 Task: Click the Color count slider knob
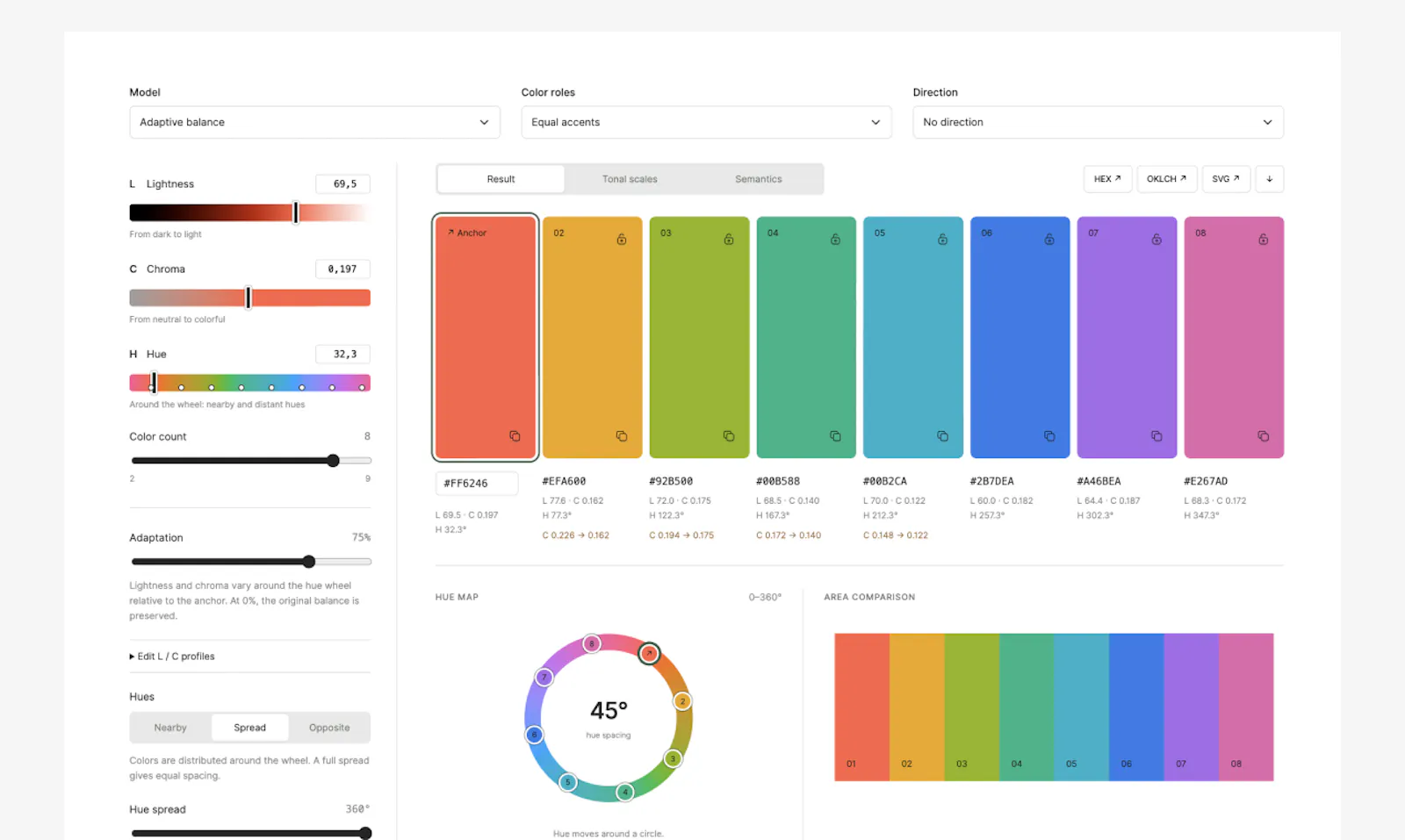click(x=333, y=461)
